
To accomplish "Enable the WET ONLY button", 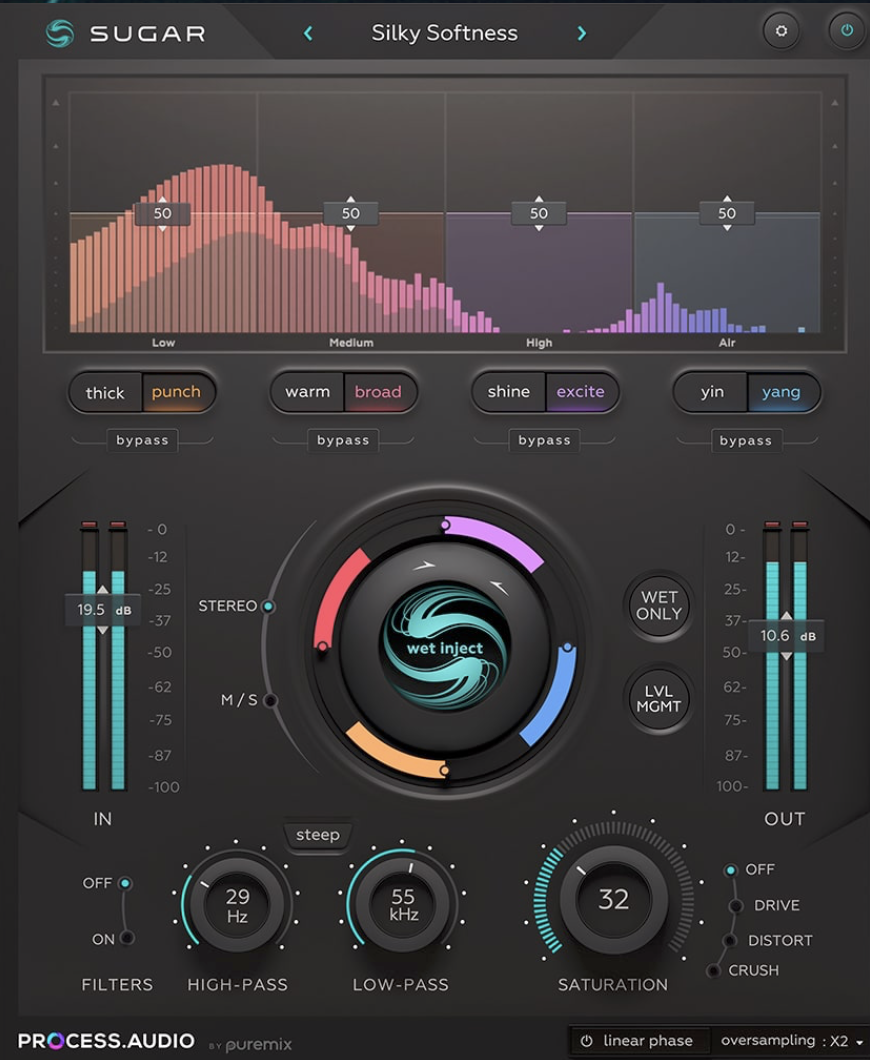I will pyautogui.click(x=658, y=606).
